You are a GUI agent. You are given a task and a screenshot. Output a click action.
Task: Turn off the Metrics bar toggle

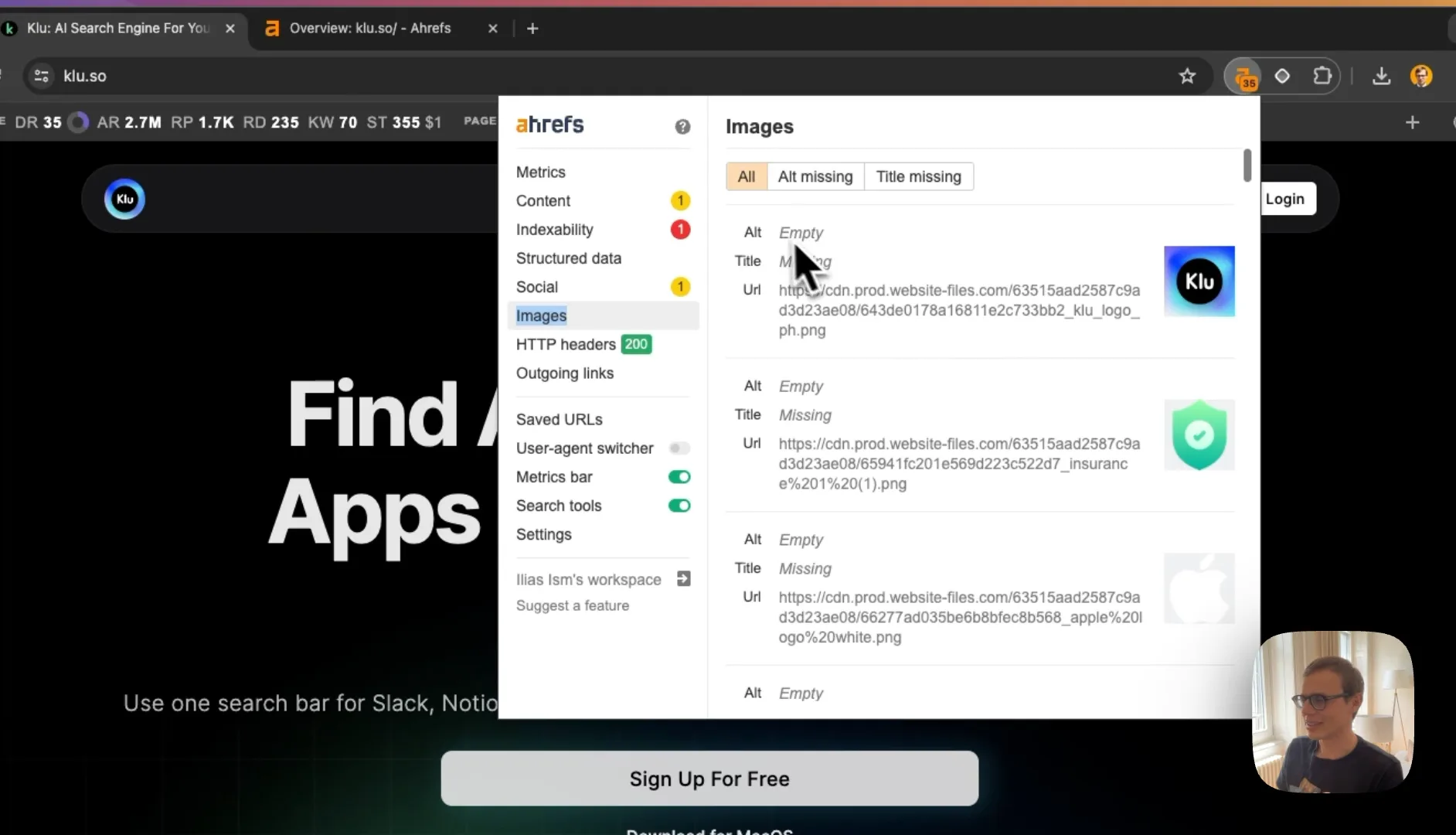click(679, 477)
